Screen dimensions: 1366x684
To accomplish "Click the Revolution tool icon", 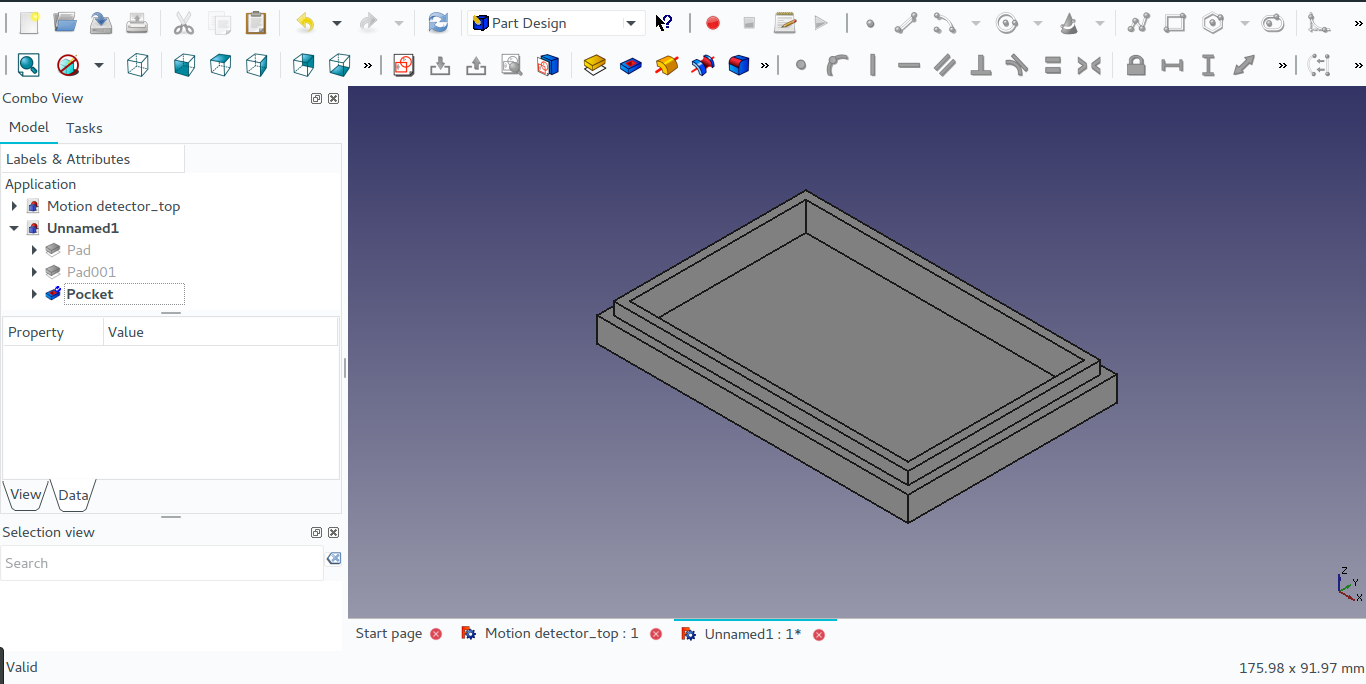I will pyautogui.click(x=667, y=66).
